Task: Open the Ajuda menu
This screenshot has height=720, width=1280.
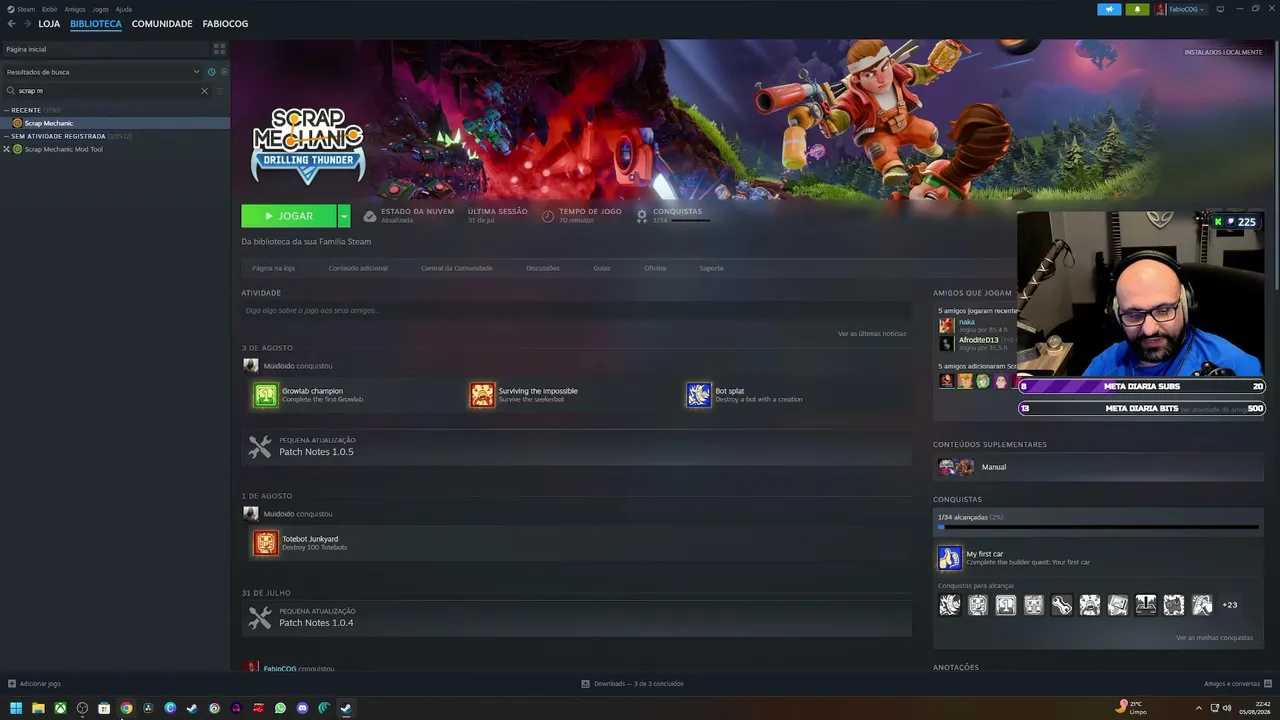Action: 123,9
